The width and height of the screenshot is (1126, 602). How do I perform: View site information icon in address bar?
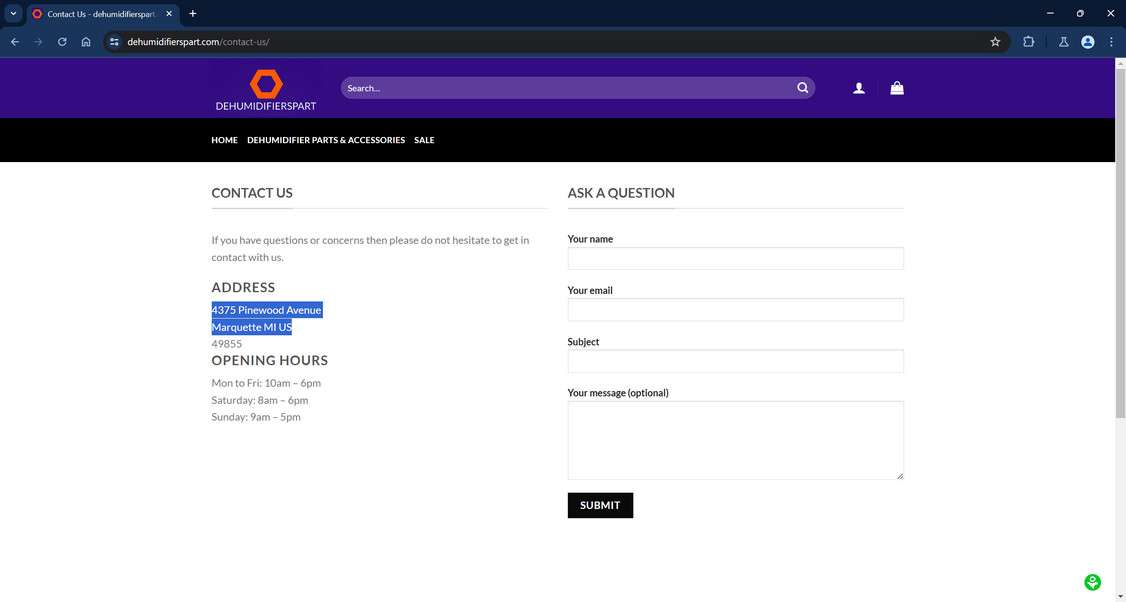click(114, 42)
